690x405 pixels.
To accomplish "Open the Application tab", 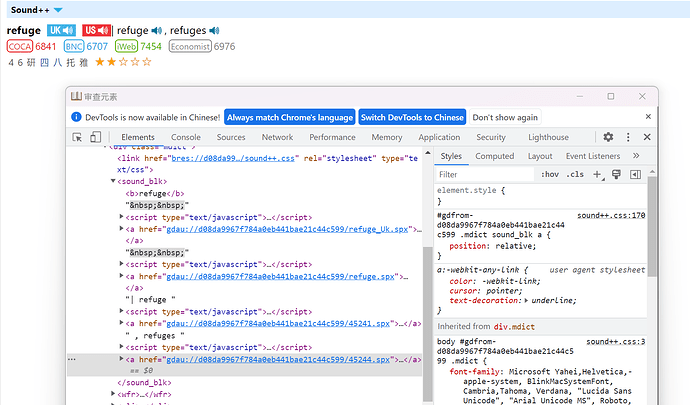I will [439, 137].
